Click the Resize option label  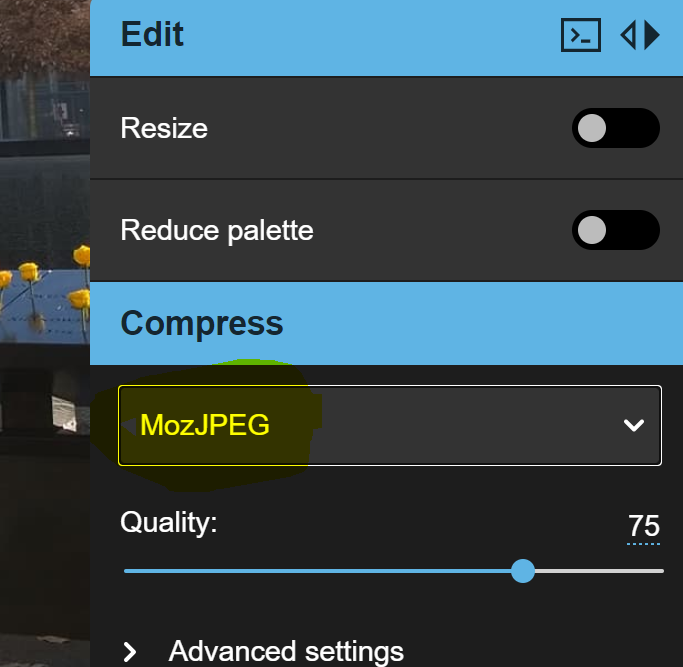(x=164, y=129)
